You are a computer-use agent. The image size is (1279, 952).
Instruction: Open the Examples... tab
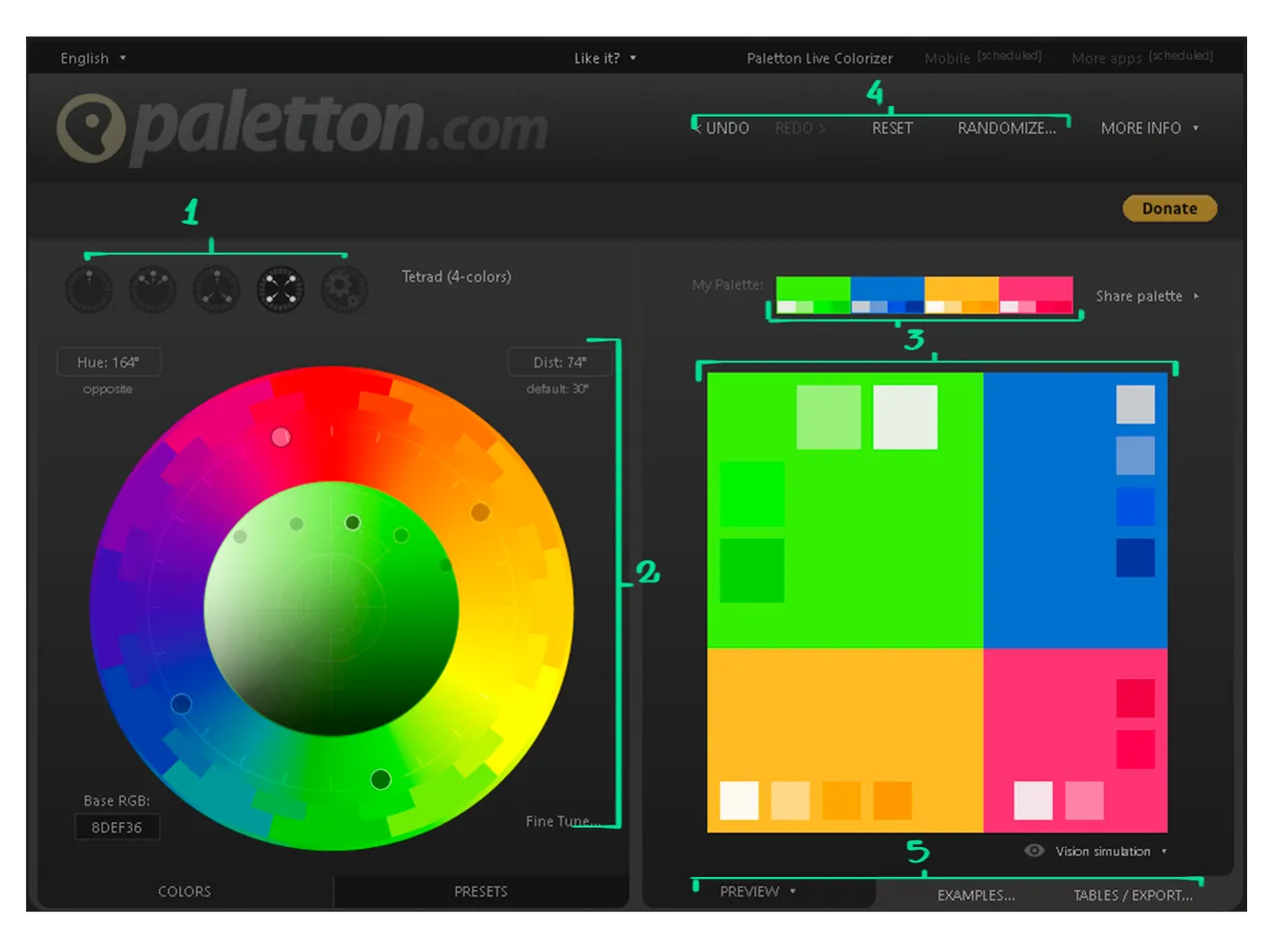(x=976, y=895)
